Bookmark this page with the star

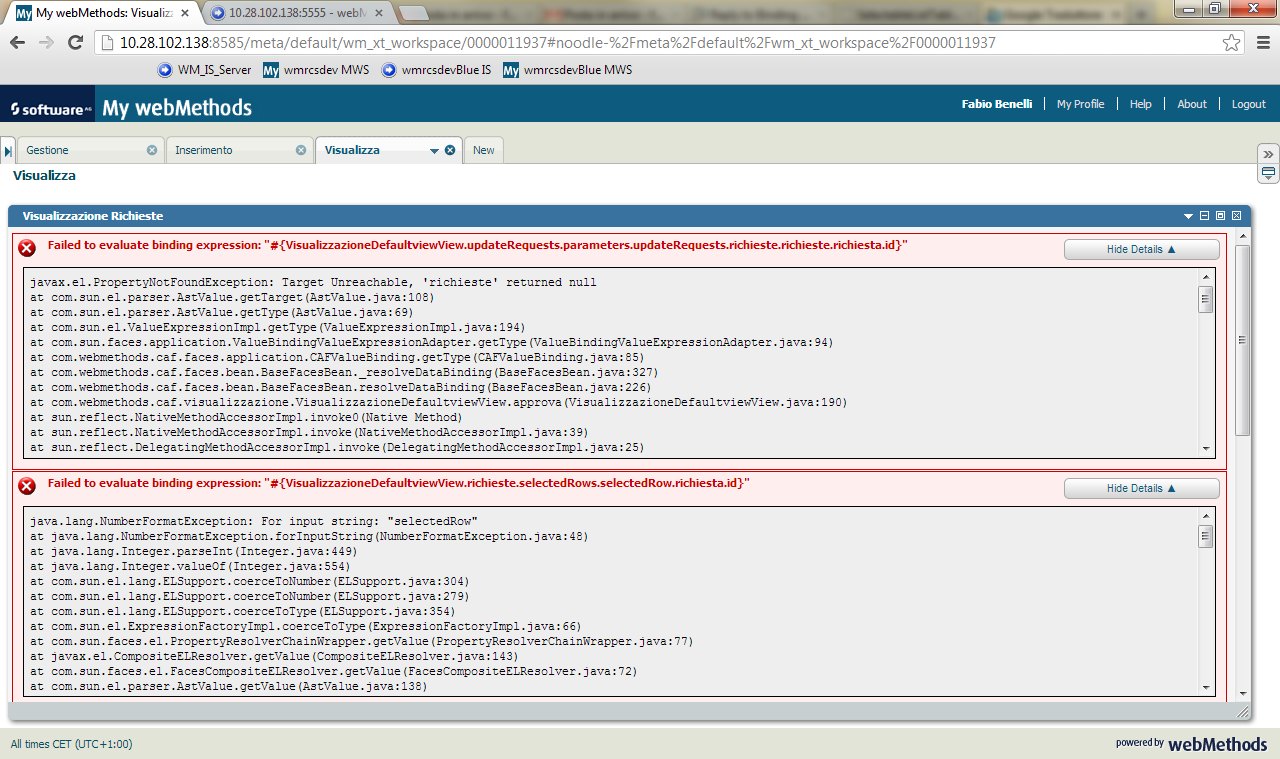coord(1232,43)
